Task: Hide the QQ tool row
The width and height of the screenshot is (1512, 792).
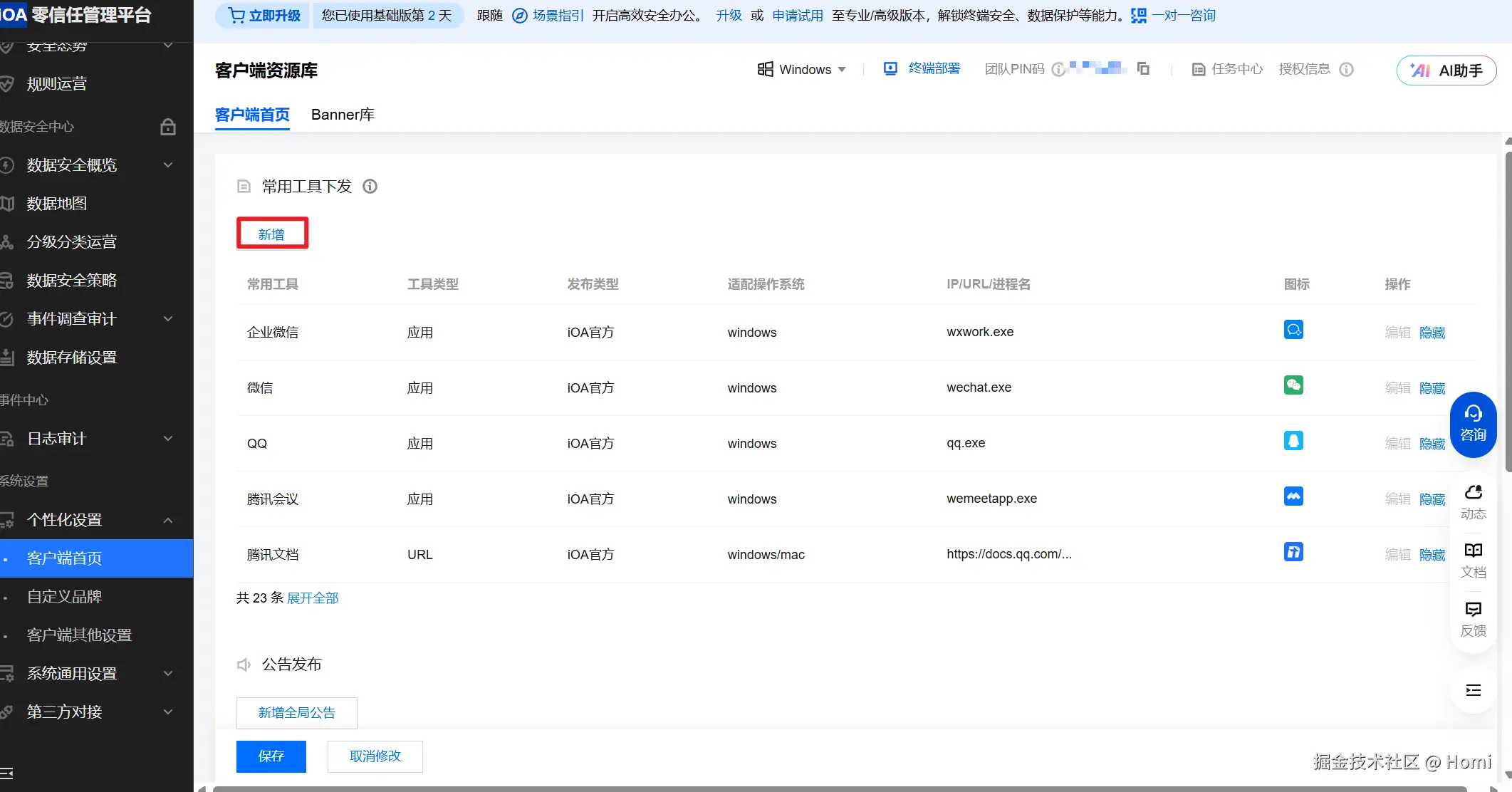Action: pos(1432,444)
